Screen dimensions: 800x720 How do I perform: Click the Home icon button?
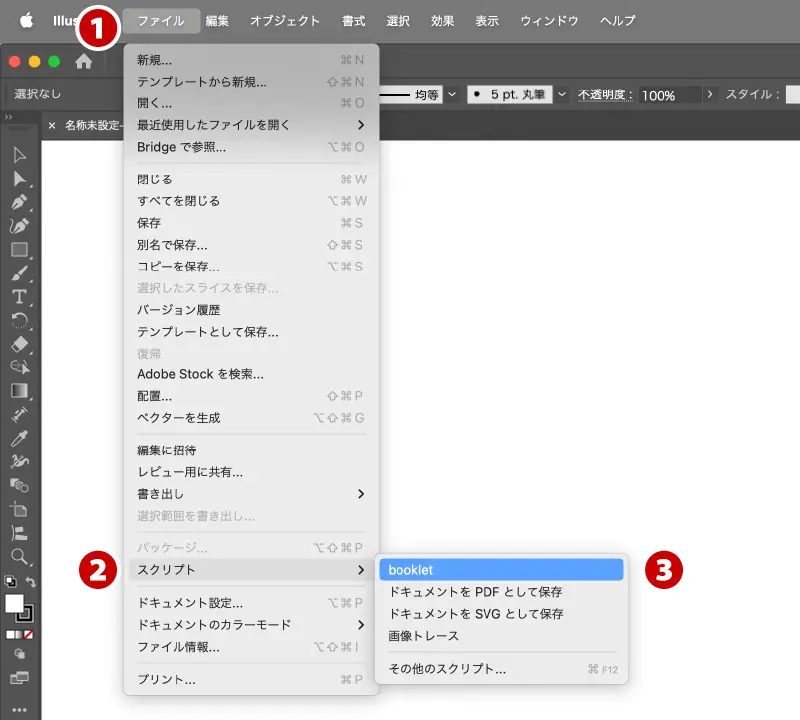[84, 61]
